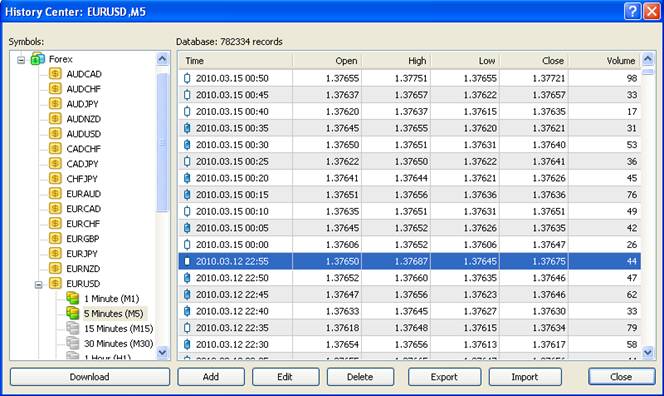The image size is (664, 396).
Task: Click the Volume column header
Action: 605,61
